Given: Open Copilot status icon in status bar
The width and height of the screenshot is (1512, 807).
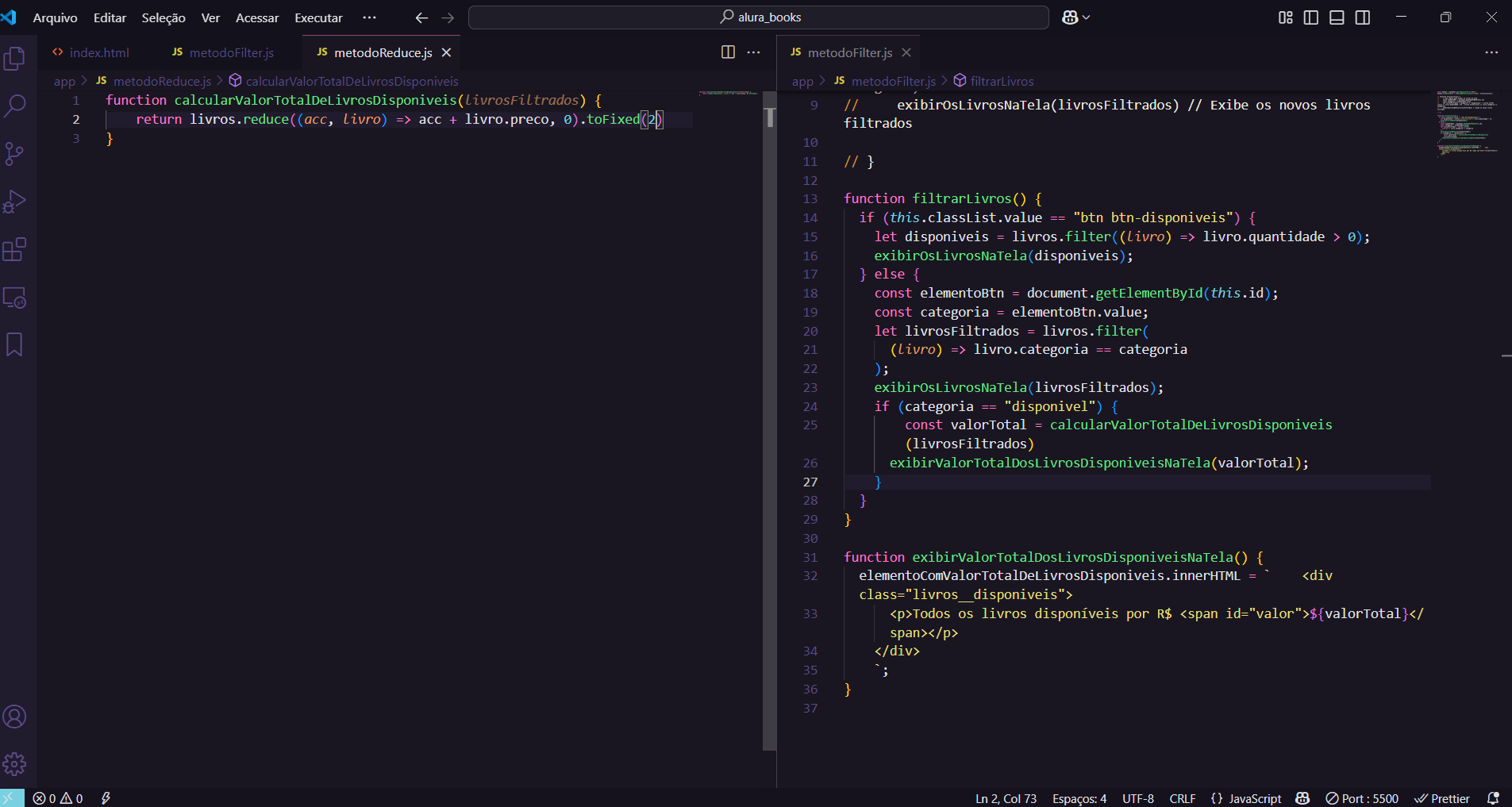Looking at the screenshot, I should 1302,798.
